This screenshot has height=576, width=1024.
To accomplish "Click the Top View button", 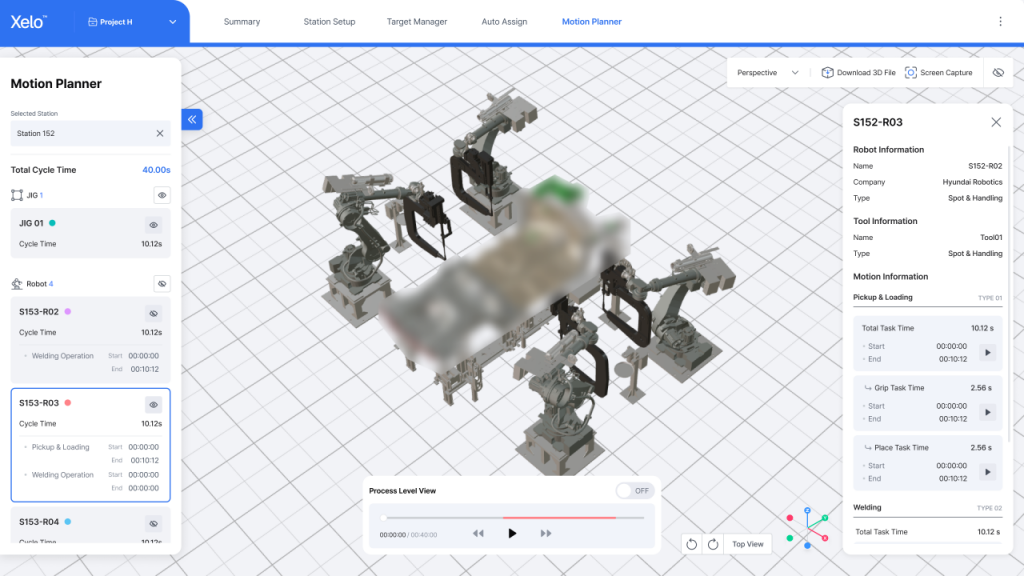I will (x=747, y=544).
